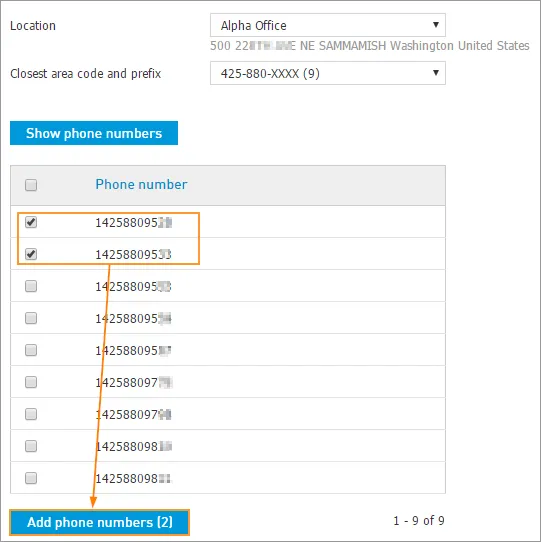Image resolution: width=541 pixels, height=542 pixels.
Task: Check the fifth phone number row's checkbox
Action: pyautogui.click(x=31, y=350)
